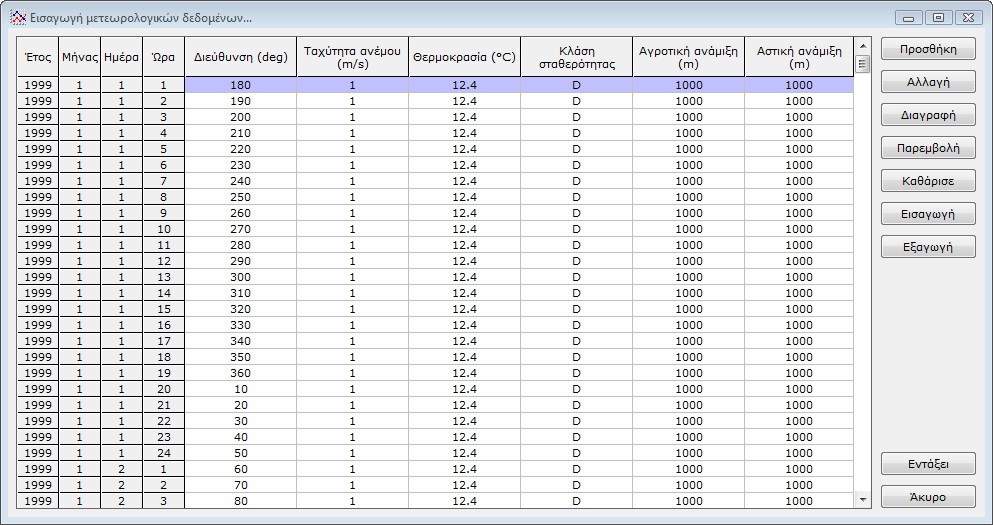Click the Αλλαγή button
The height and width of the screenshot is (525, 993).
point(927,82)
